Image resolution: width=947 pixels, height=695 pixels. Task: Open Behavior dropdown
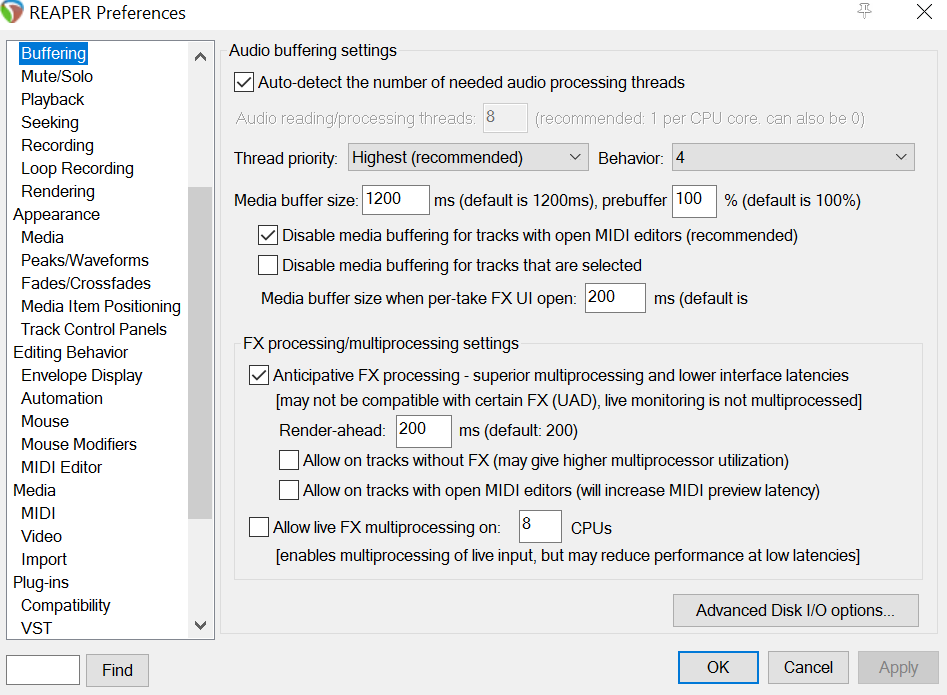tap(792, 157)
